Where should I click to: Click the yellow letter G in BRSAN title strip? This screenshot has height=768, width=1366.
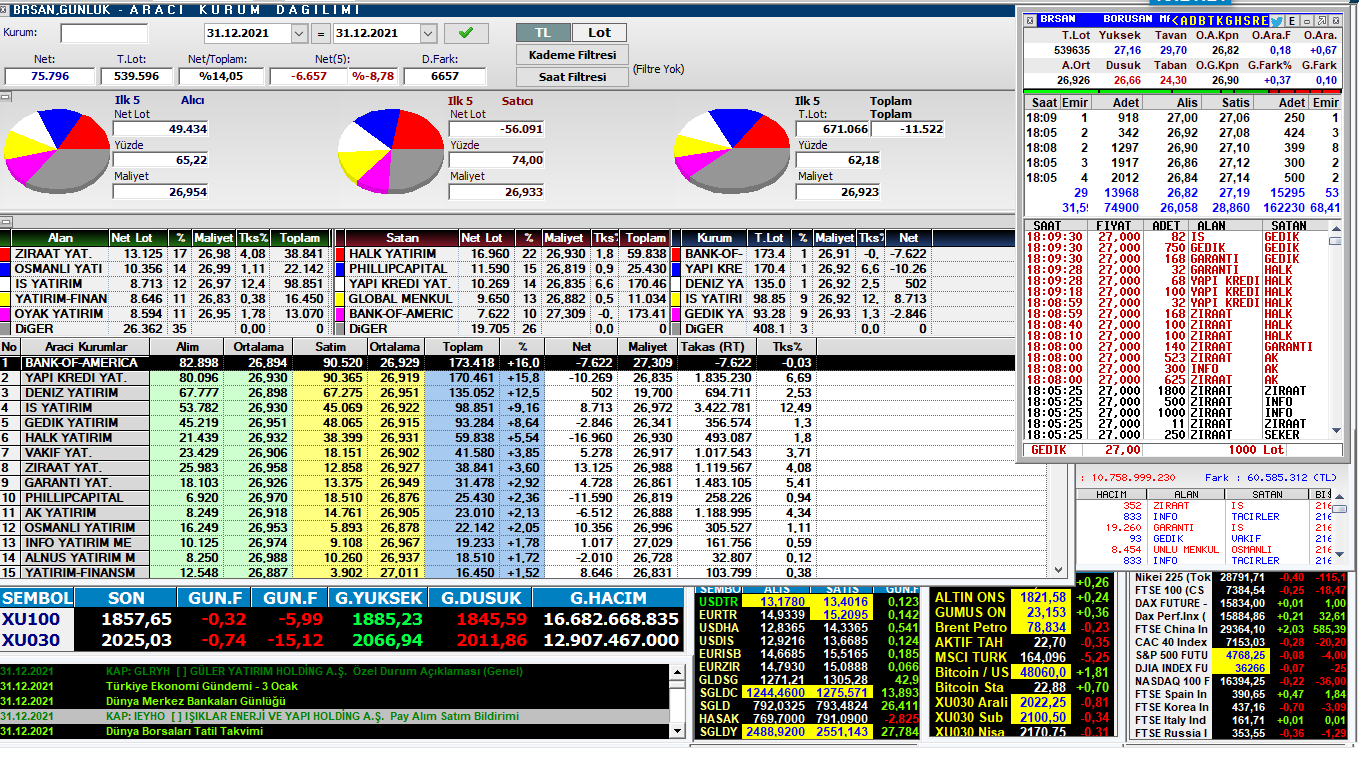pyautogui.click(x=1228, y=20)
